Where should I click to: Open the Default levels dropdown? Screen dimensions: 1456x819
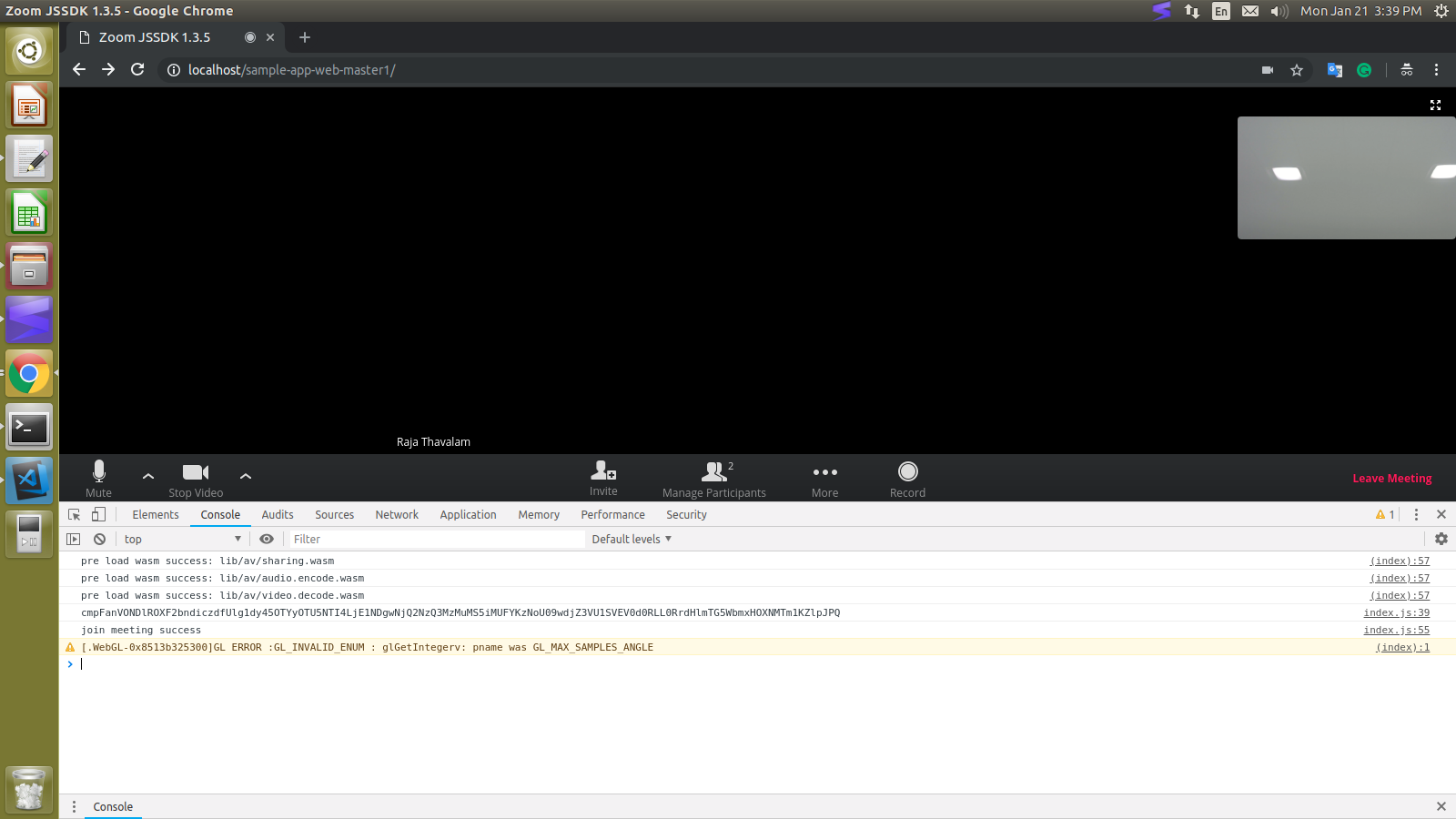[x=632, y=539]
